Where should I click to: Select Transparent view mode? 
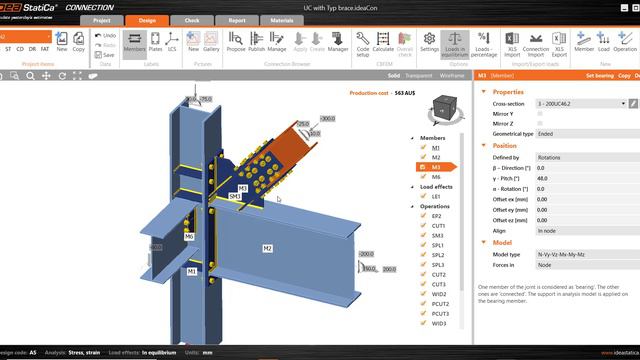coord(419,76)
